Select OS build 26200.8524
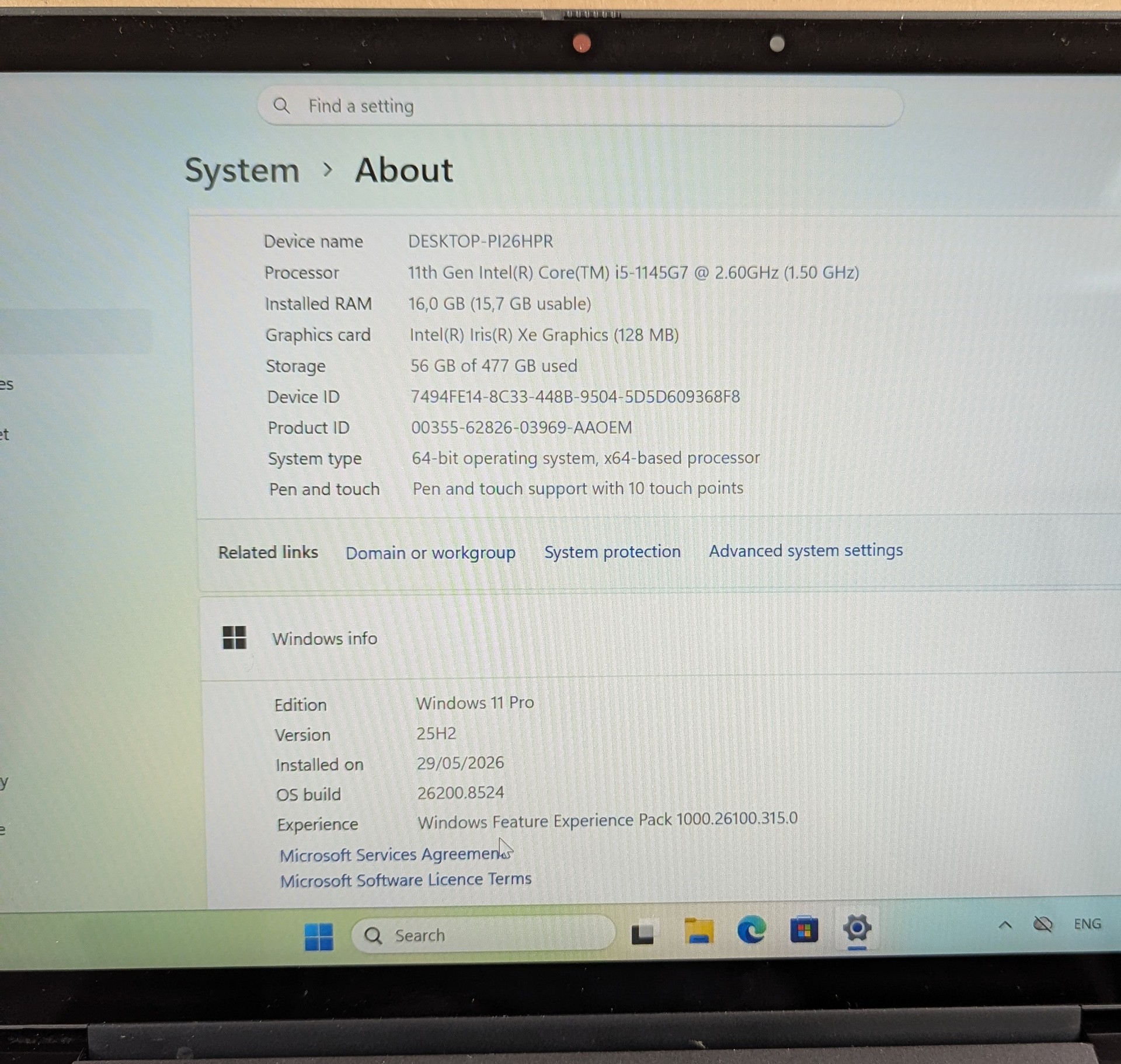 click(460, 793)
